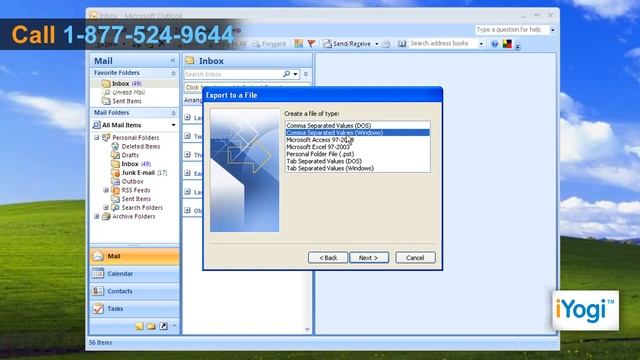Select Unread Mail in Favorite Folders
This screenshot has width=640, height=360.
tap(128, 92)
